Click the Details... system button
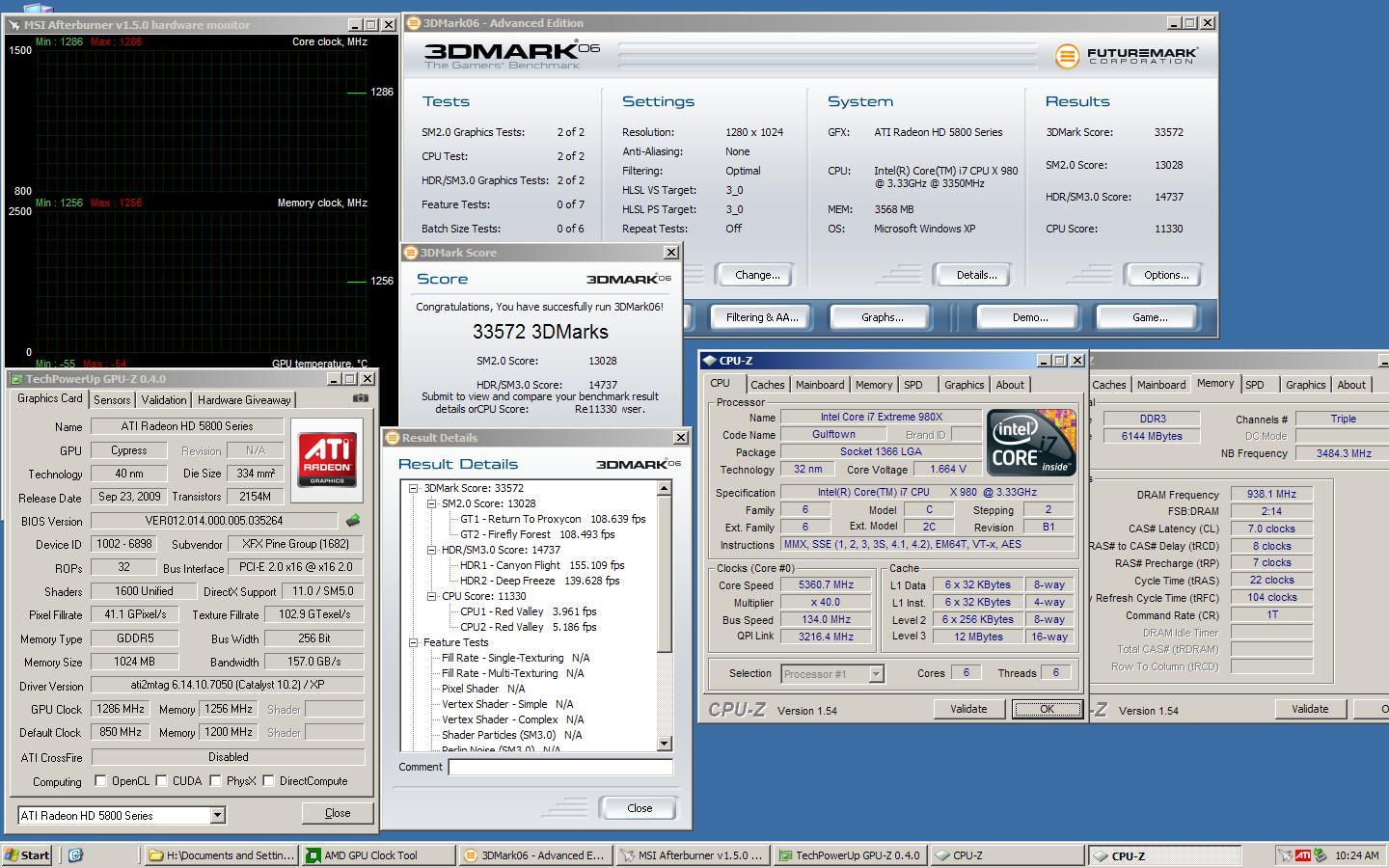This screenshot has width=1389, height=868. pyautogui.click(x=976, y=275)
